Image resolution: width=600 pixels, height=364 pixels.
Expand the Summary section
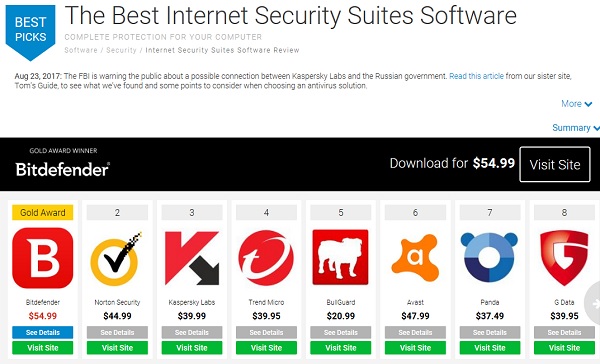click(576, 128)
